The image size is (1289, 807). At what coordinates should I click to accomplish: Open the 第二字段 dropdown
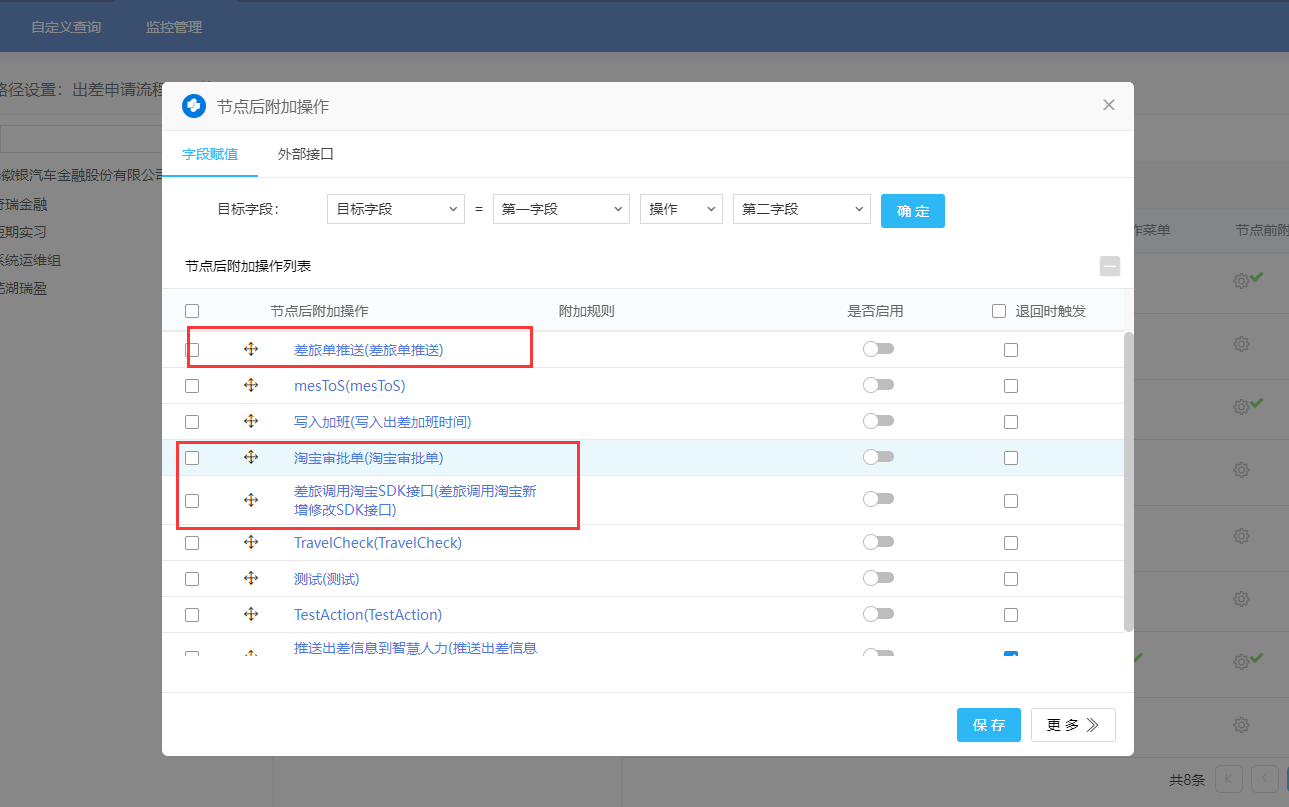(x=802, y=209)
